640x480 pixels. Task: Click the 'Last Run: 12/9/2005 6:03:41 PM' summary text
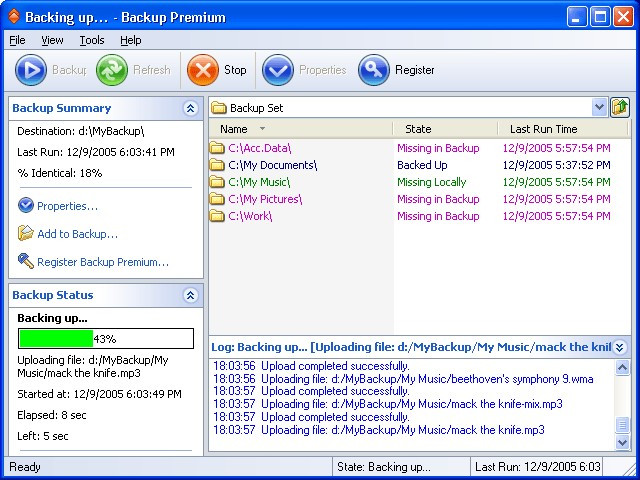(x=96, y=152)
